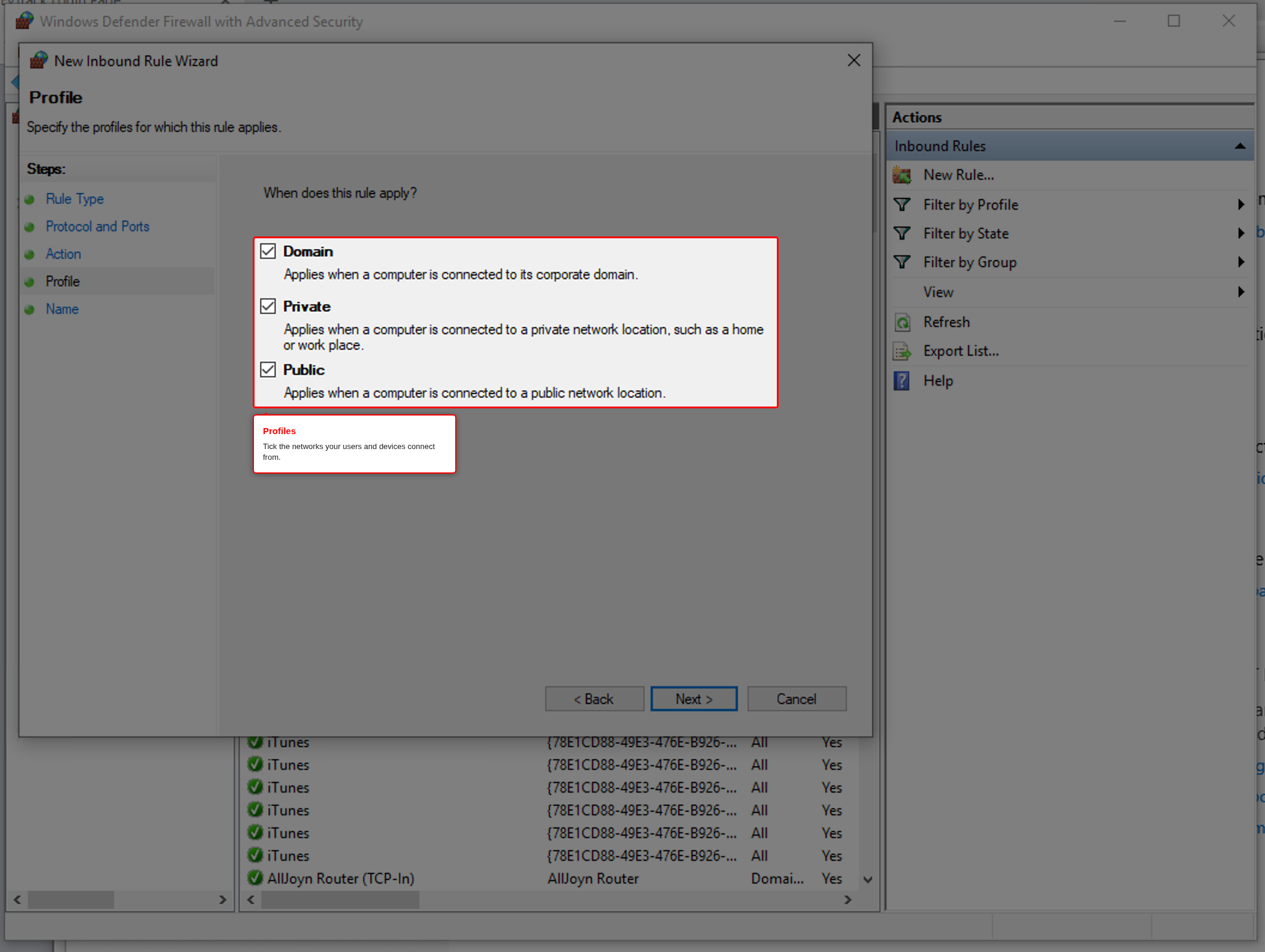Click the Help entry in Actions pane
The image size is (1265, 952).
[938, 381]
